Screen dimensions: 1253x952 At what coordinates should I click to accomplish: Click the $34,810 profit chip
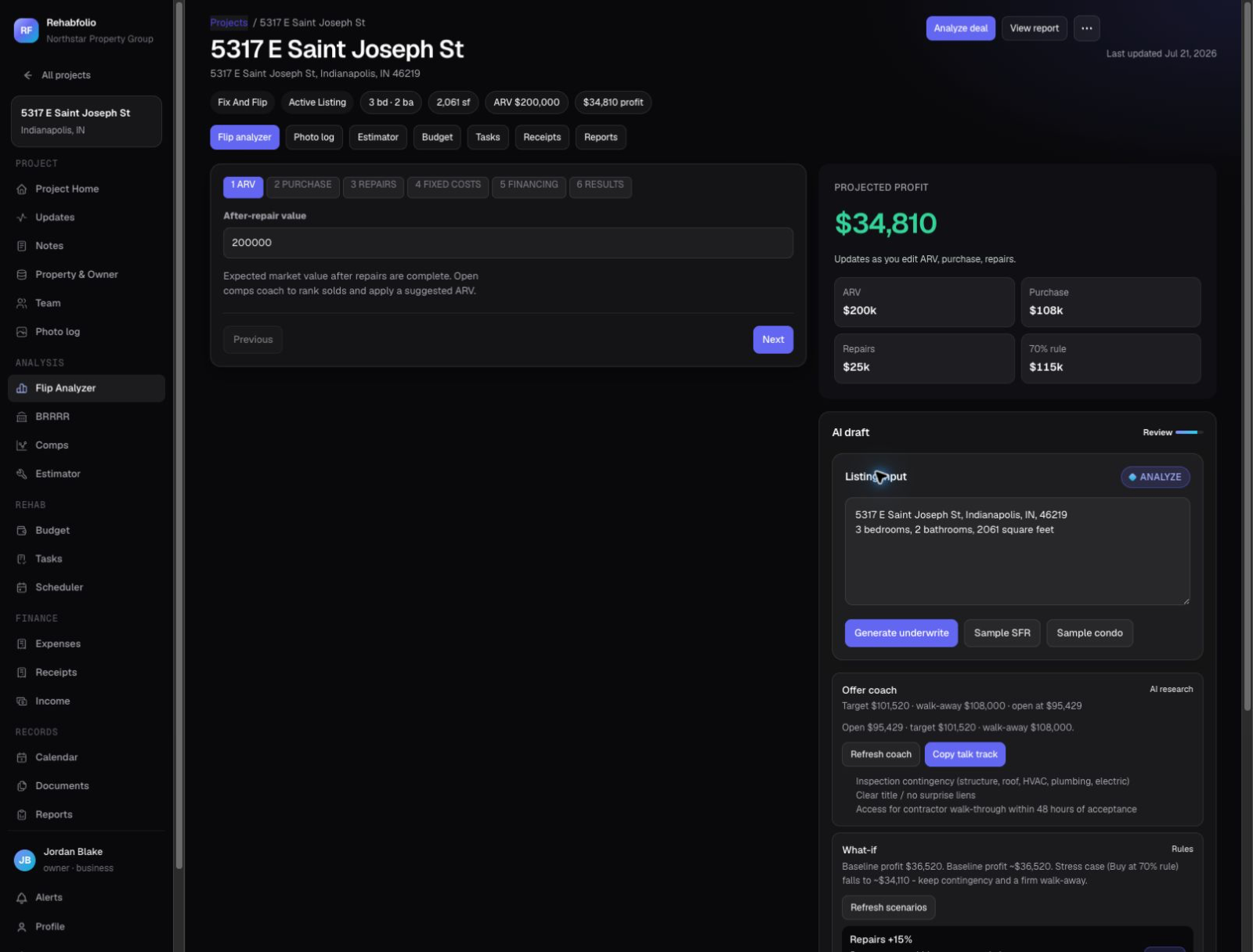click(x=613, y=103)
